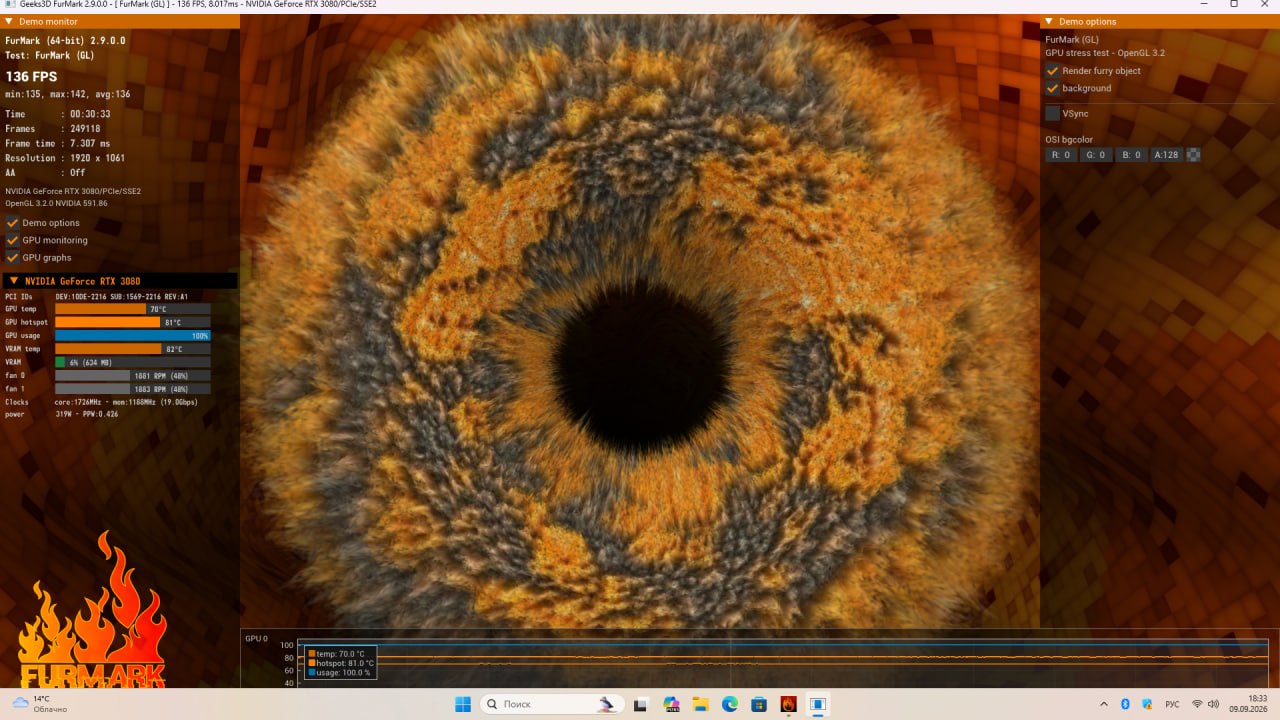Enable the VSync checkbox
Image resolution: width=1280 pixels, height=720 pixels.
pyautogui.click(x=1052, y=113)
